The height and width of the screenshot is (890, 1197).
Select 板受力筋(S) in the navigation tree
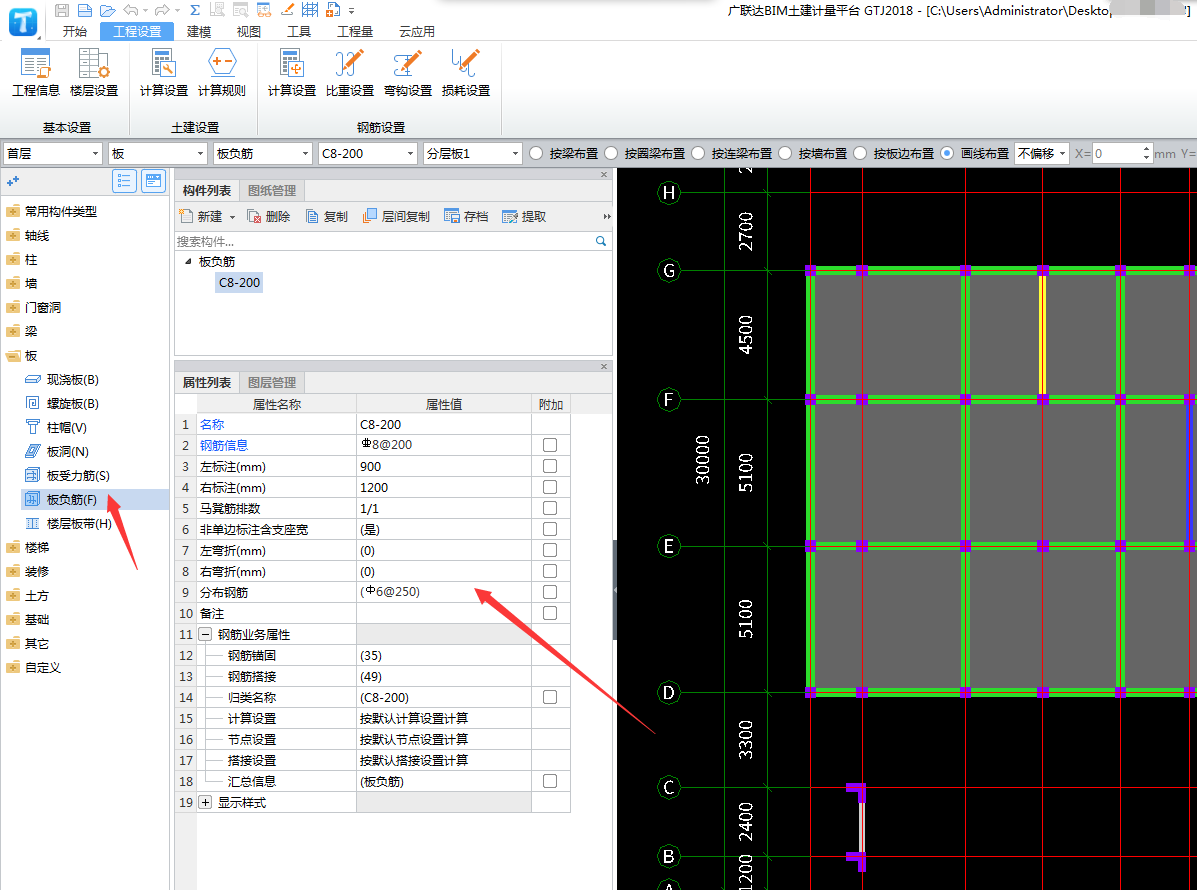pos(78,476)
